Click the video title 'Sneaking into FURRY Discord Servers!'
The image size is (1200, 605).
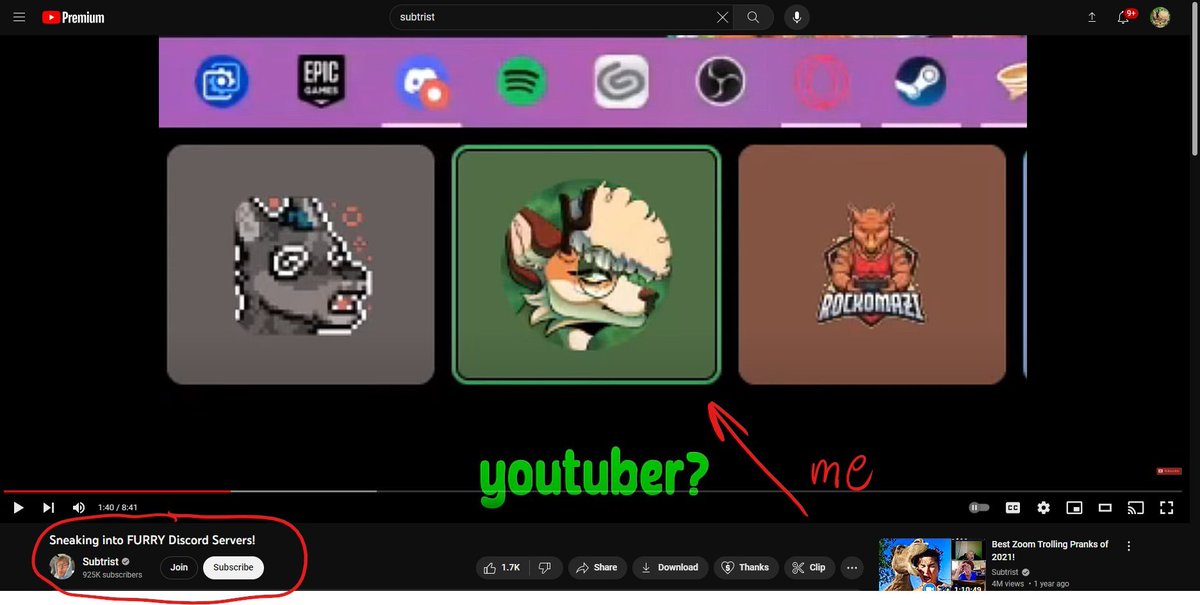point(152,540)
